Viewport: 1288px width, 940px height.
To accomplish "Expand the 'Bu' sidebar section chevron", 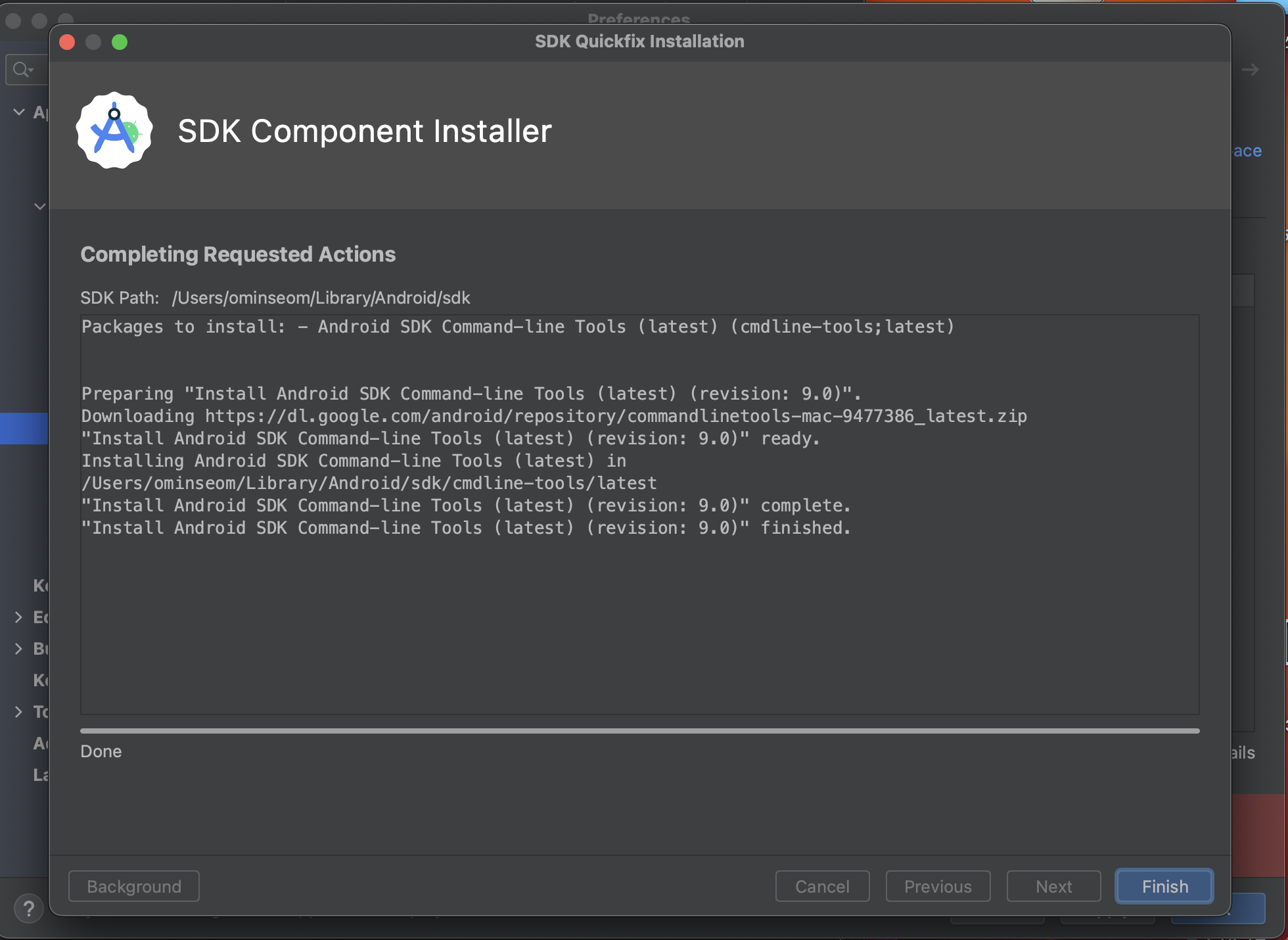I will click(x=18, y=648).
